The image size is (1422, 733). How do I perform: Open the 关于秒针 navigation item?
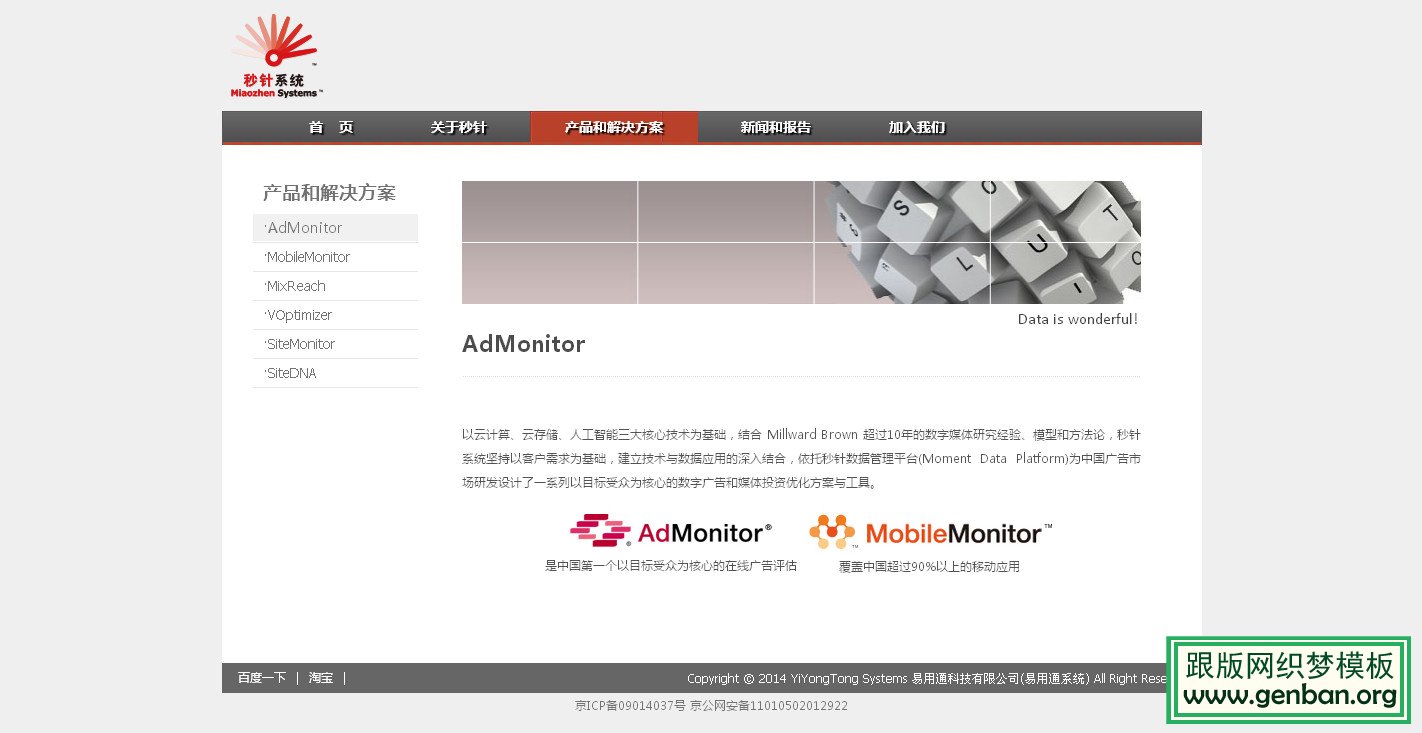(x=459, y=127)
